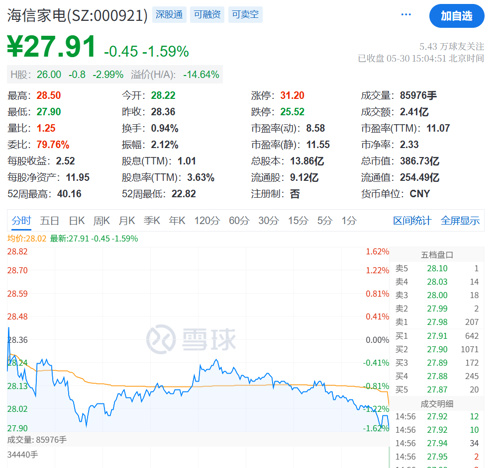Open the 月K chart tab
Viewport: 500px width, 468px height.
127,221
